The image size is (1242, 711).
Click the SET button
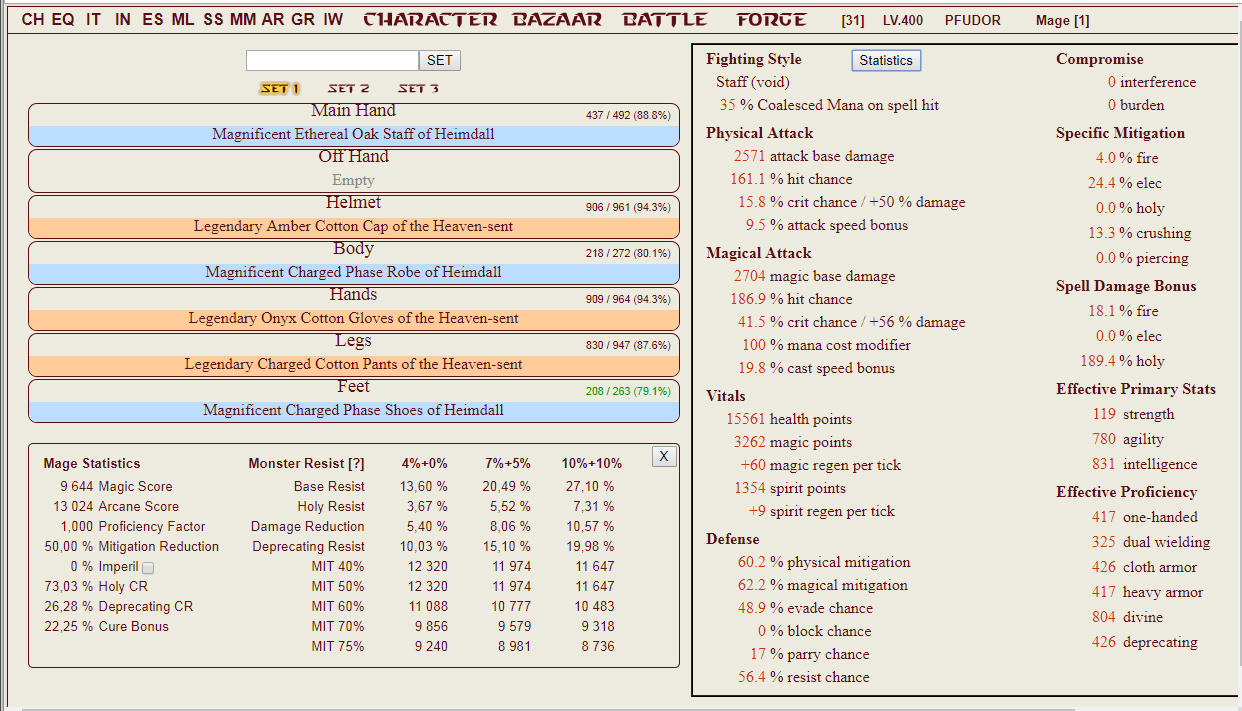tap(440, 61)
